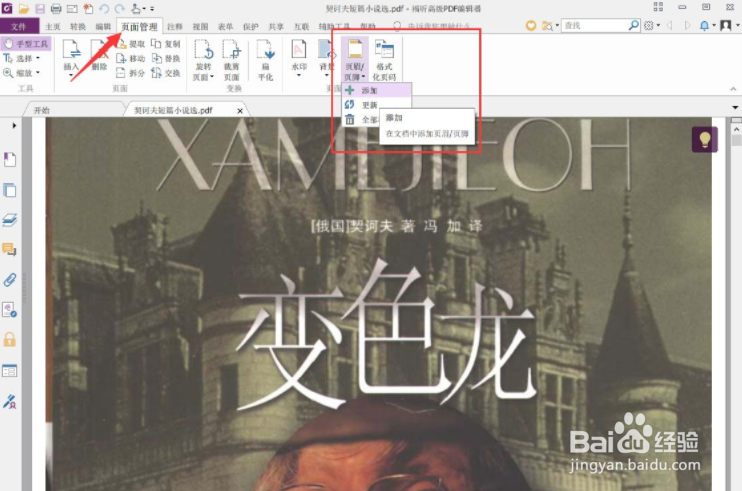Open the attachments paperclip panel in left sidebar
742x491 pixels.
9,280
